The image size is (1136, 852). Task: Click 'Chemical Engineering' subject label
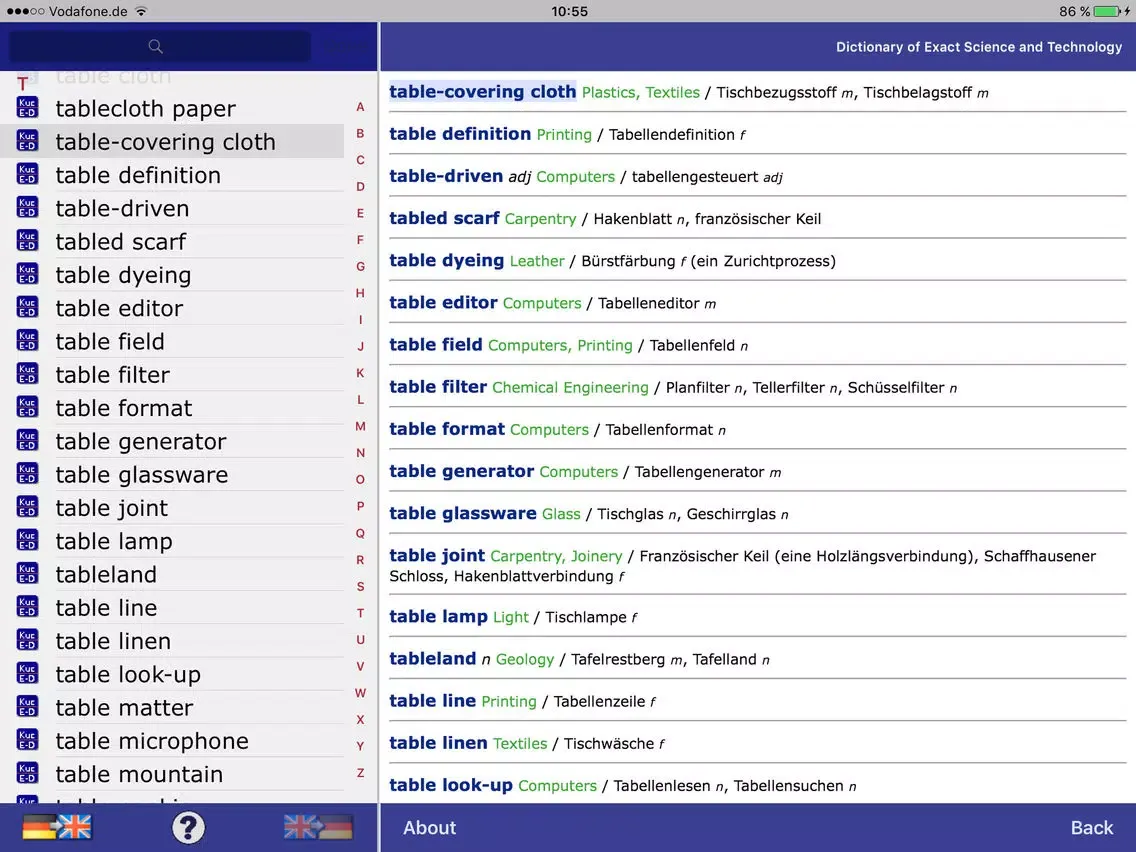point(570,388)
